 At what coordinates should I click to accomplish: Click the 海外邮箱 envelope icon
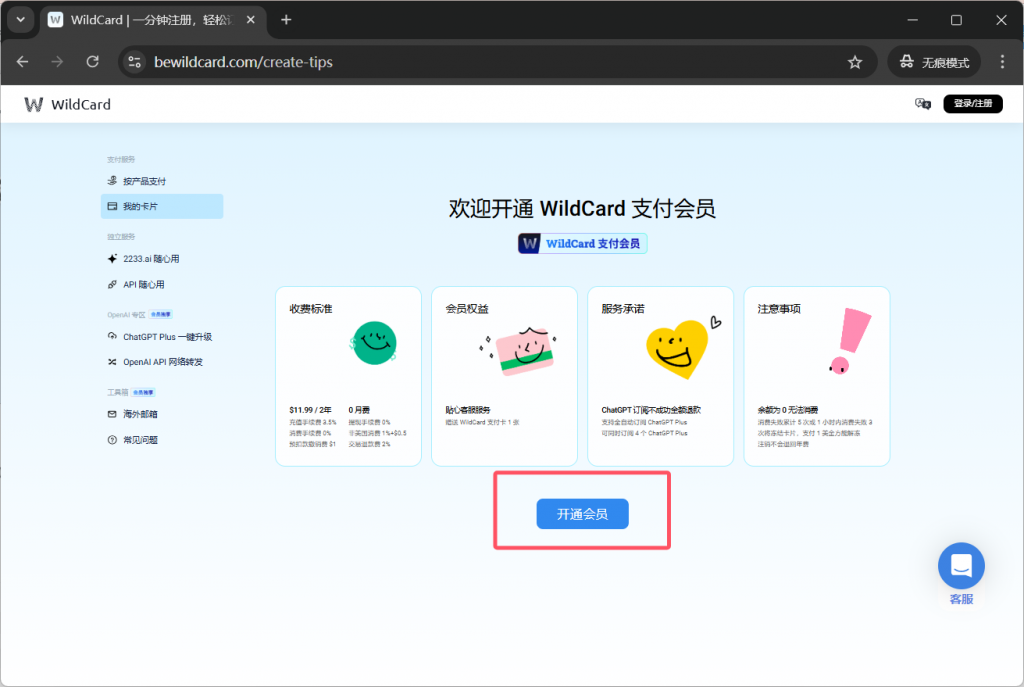point(112,414)
